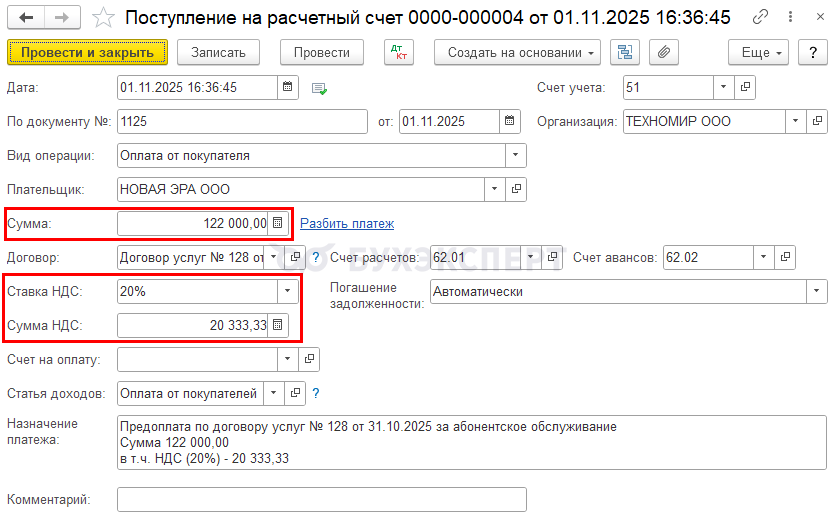The width and height of the screenshot is (837, 520).
Task: Click the Сумма НДС field showing 20 333,33
Action: (193, 325)
